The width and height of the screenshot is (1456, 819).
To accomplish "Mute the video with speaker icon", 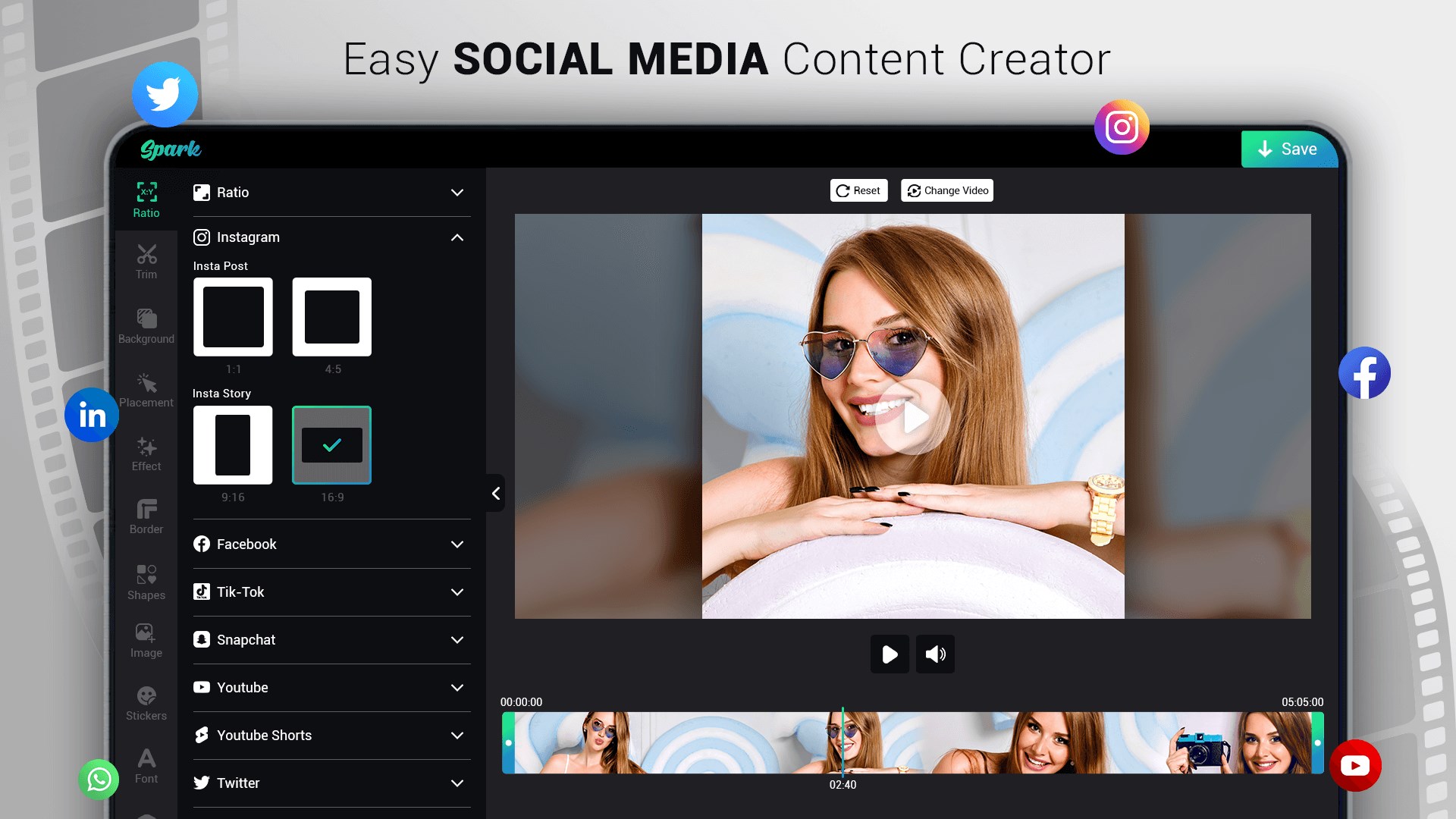I will pyautogui.click(x=935, y=654).
